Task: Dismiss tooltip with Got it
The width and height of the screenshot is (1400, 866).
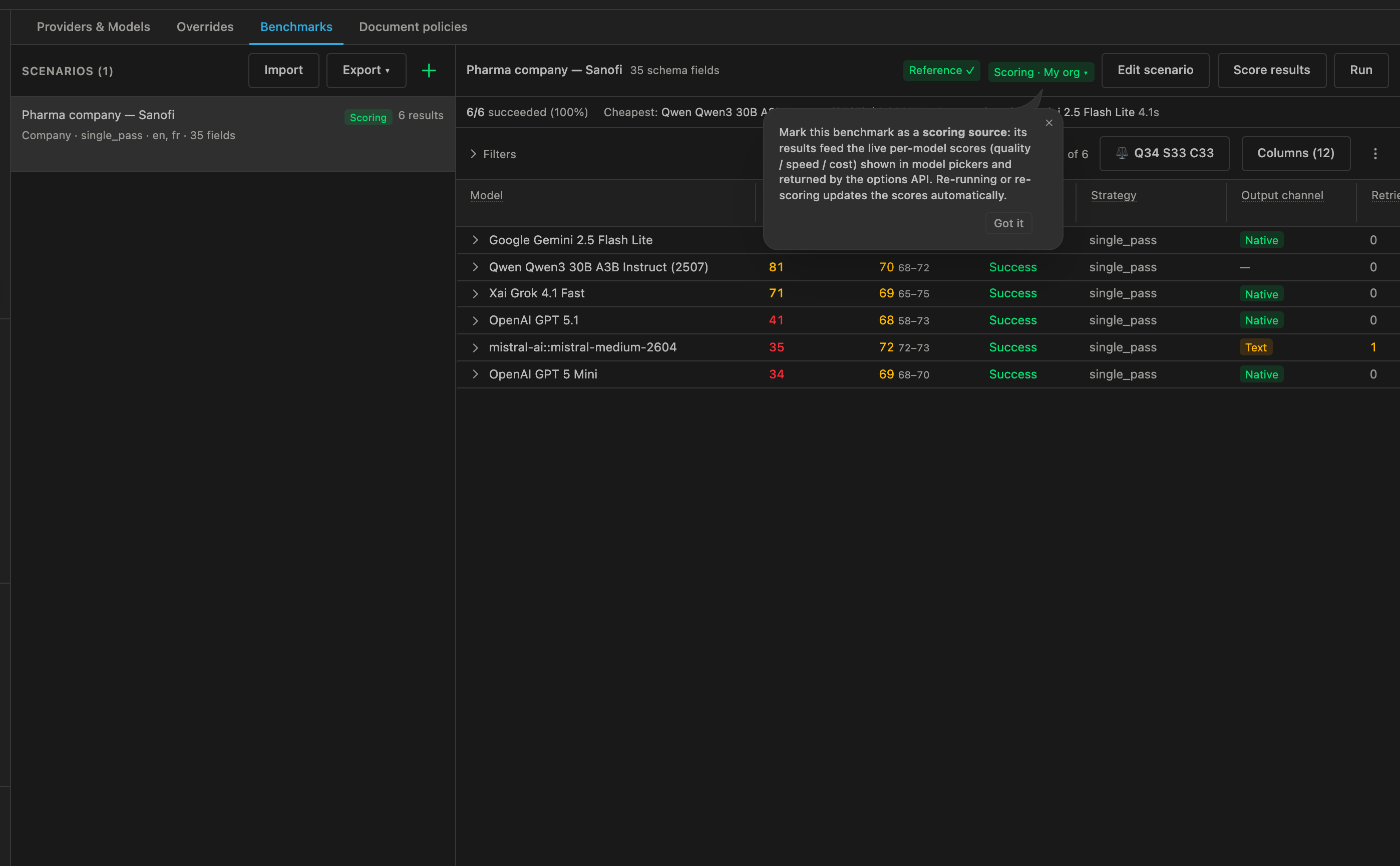Action: [1008, 223]
